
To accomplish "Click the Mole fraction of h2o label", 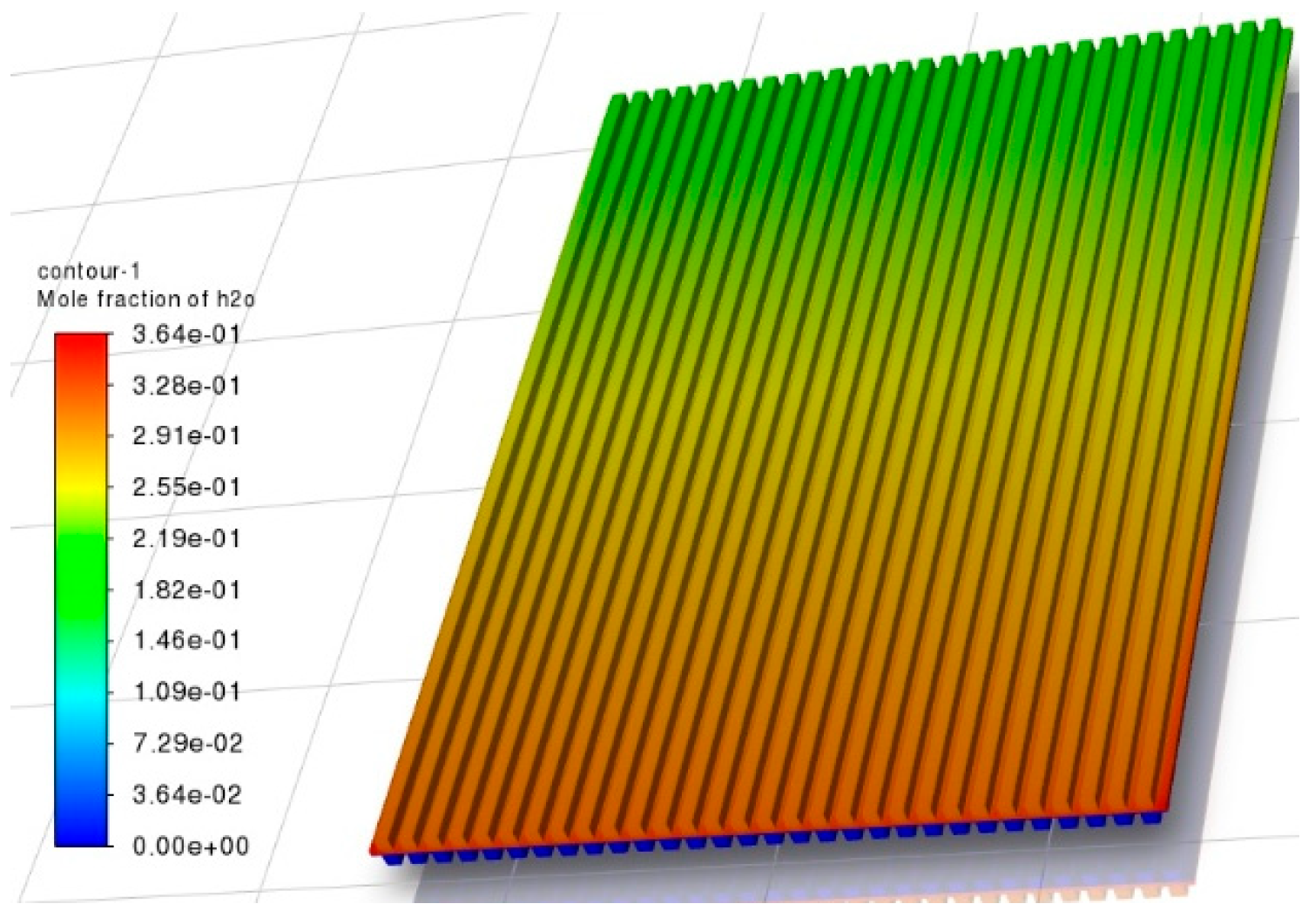I will 145,300.
